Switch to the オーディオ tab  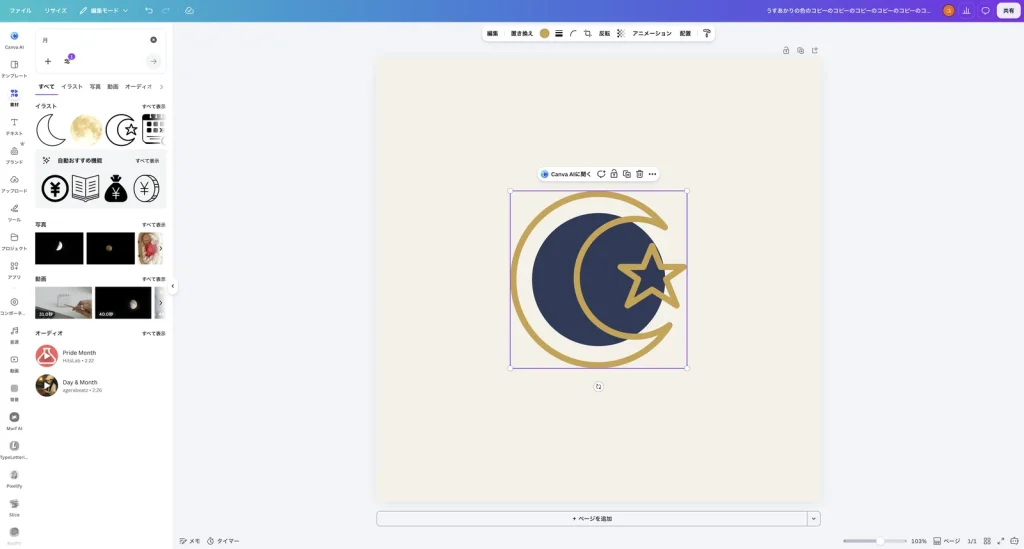coord(138,87)
